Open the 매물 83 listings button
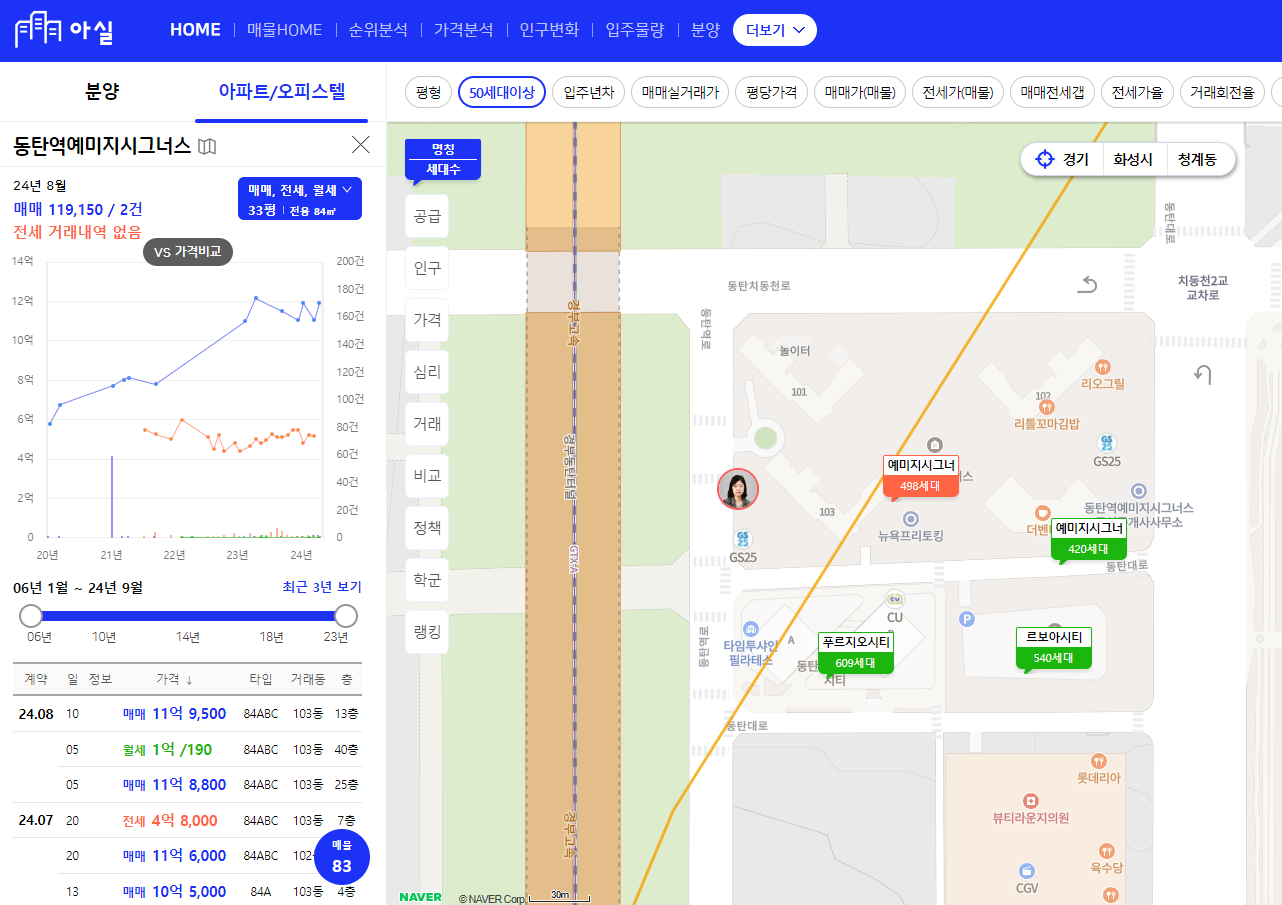Screen dimensions: 1282x905 pos(341,856)
